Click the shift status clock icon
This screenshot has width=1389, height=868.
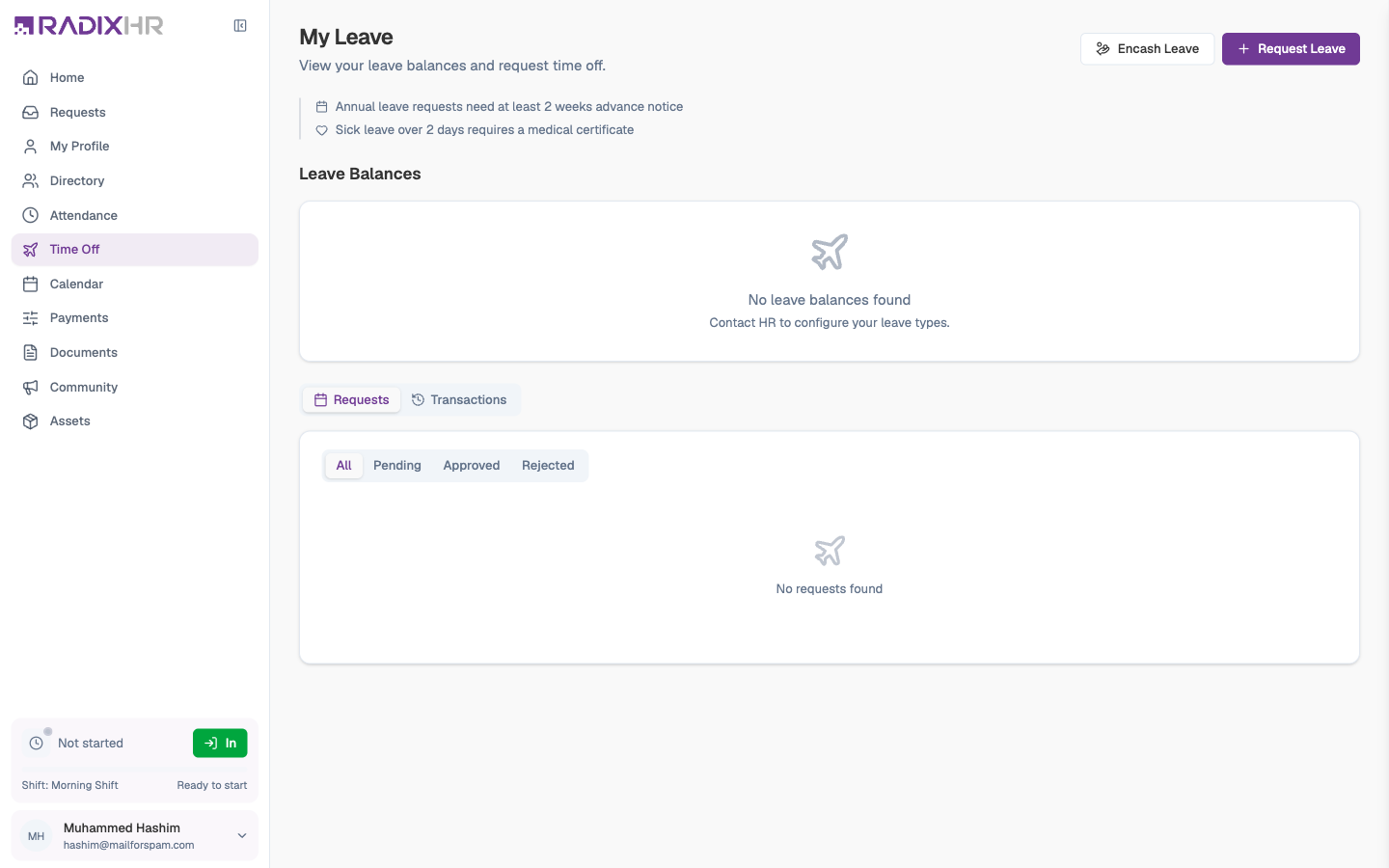coord(36,743)
